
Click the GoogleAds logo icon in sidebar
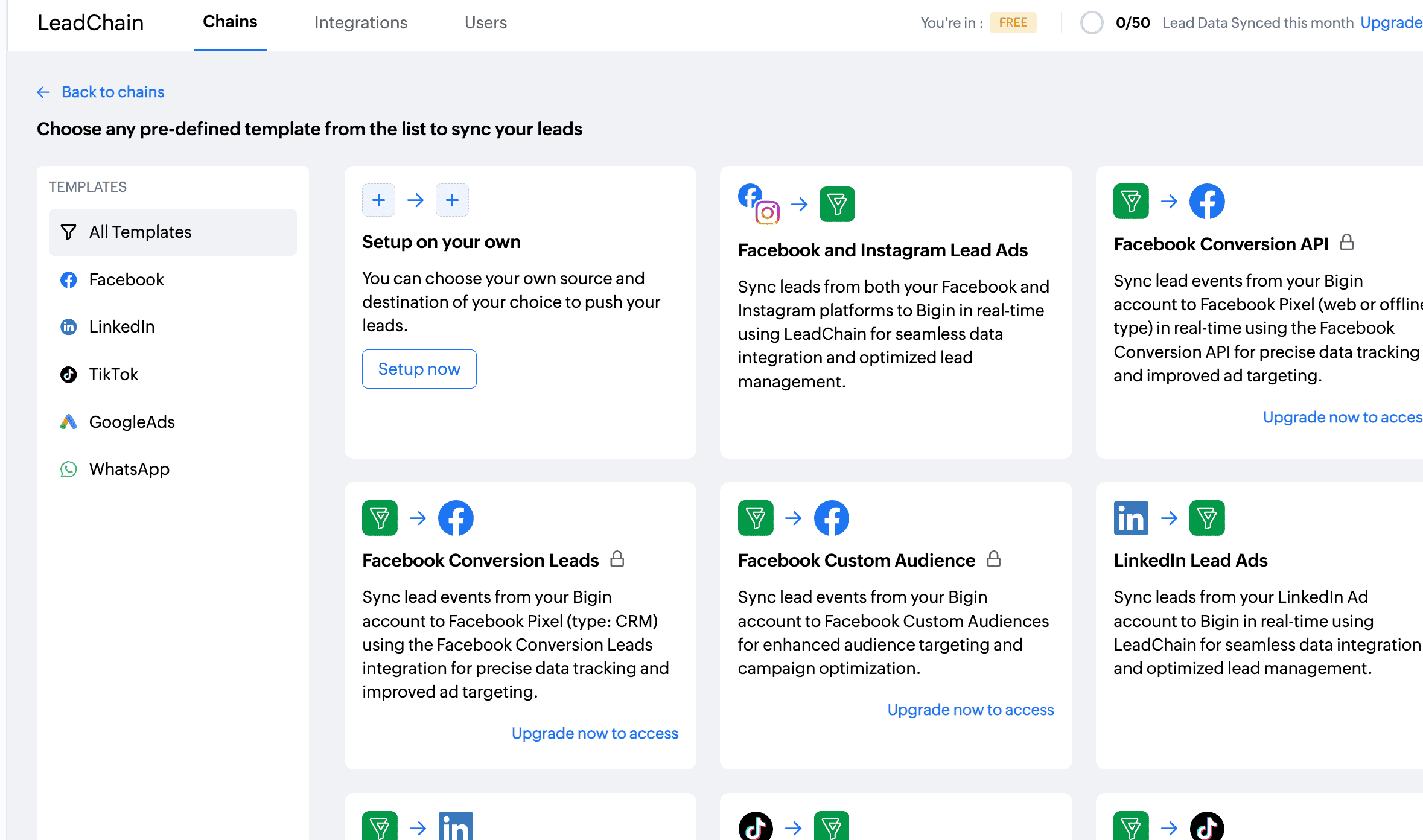[x=69, y=422]
